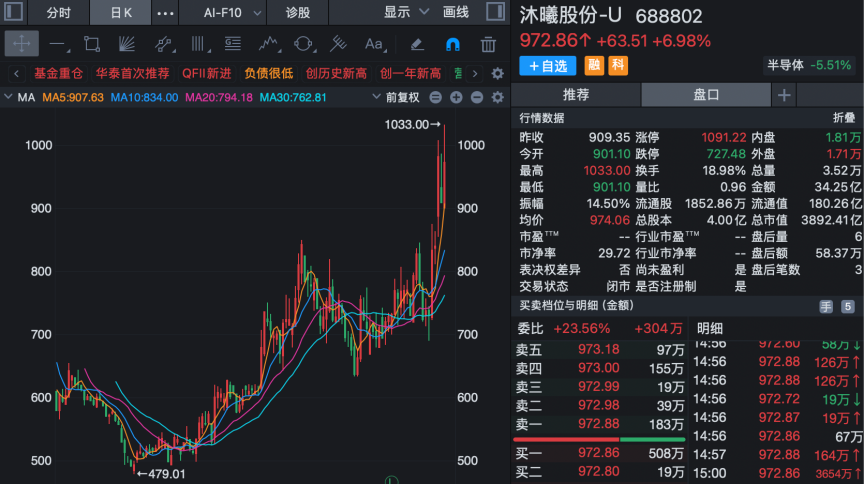Image resolution: width=864 pixels, height=484 pixels.
Task: Click the 卖五 973.18 order row
Action: click(600, 349)
